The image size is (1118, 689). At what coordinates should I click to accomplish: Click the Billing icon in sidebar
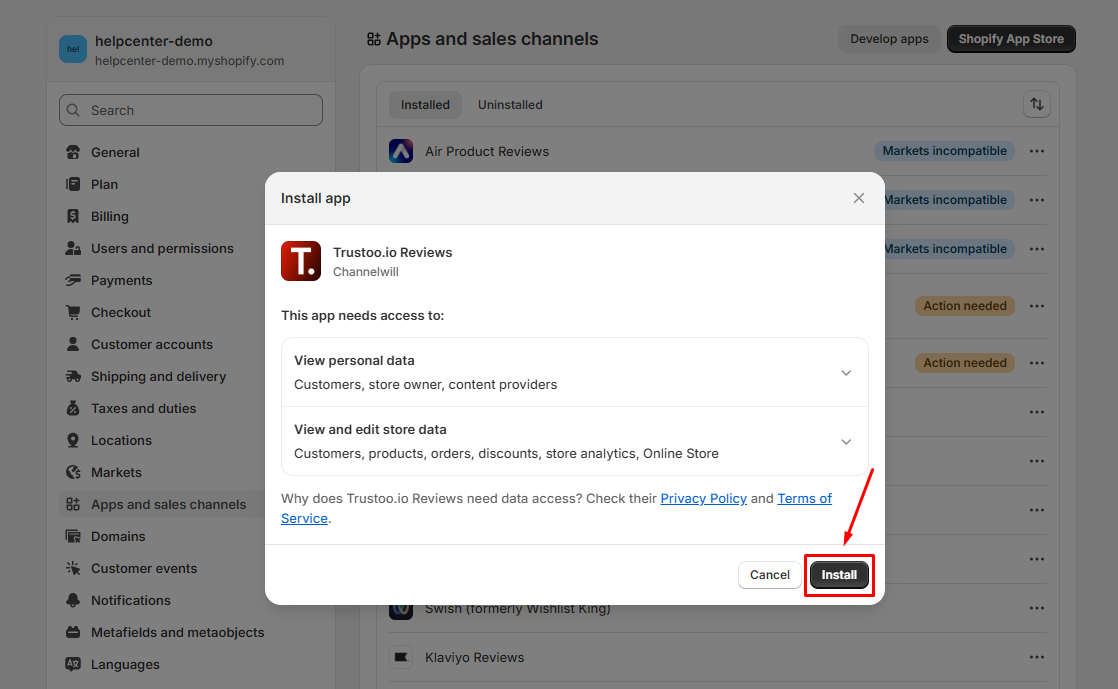click(73, 217)
